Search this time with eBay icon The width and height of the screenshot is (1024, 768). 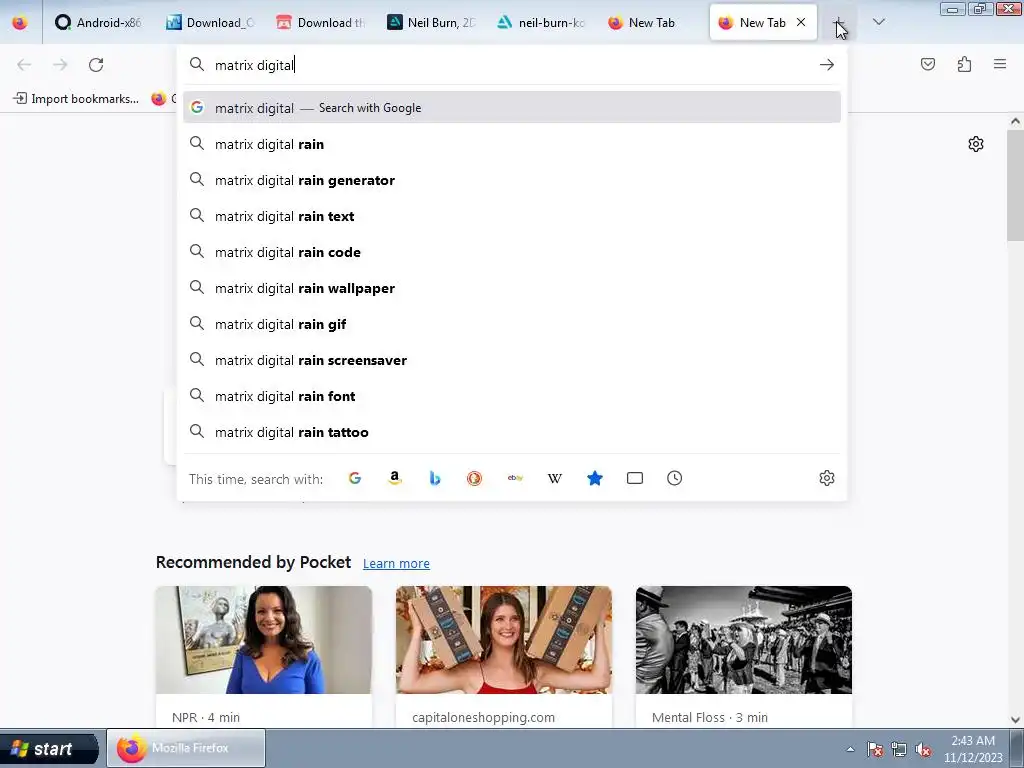click(x=515, y=478)
